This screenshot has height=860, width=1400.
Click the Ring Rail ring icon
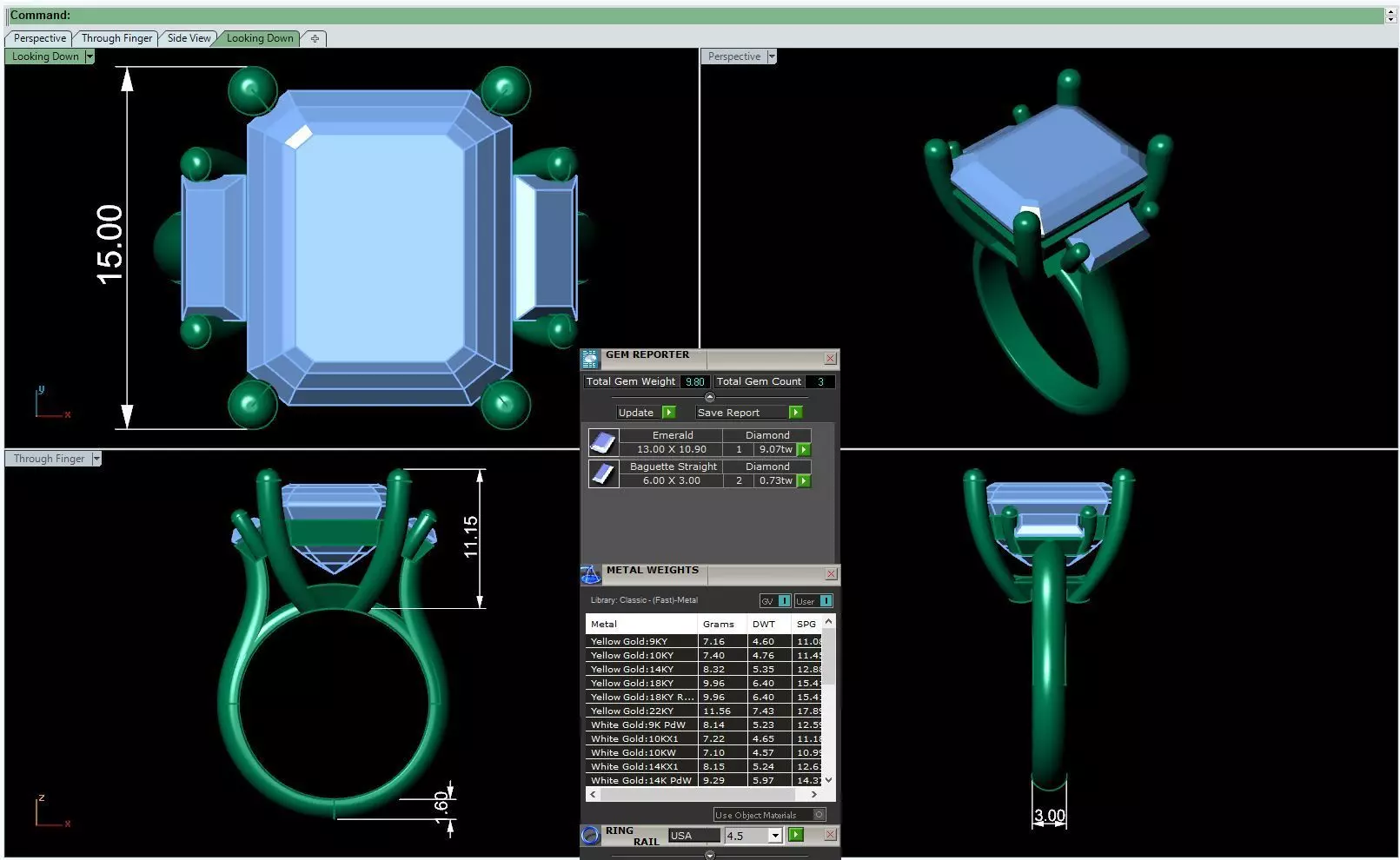tap(590, 835)
